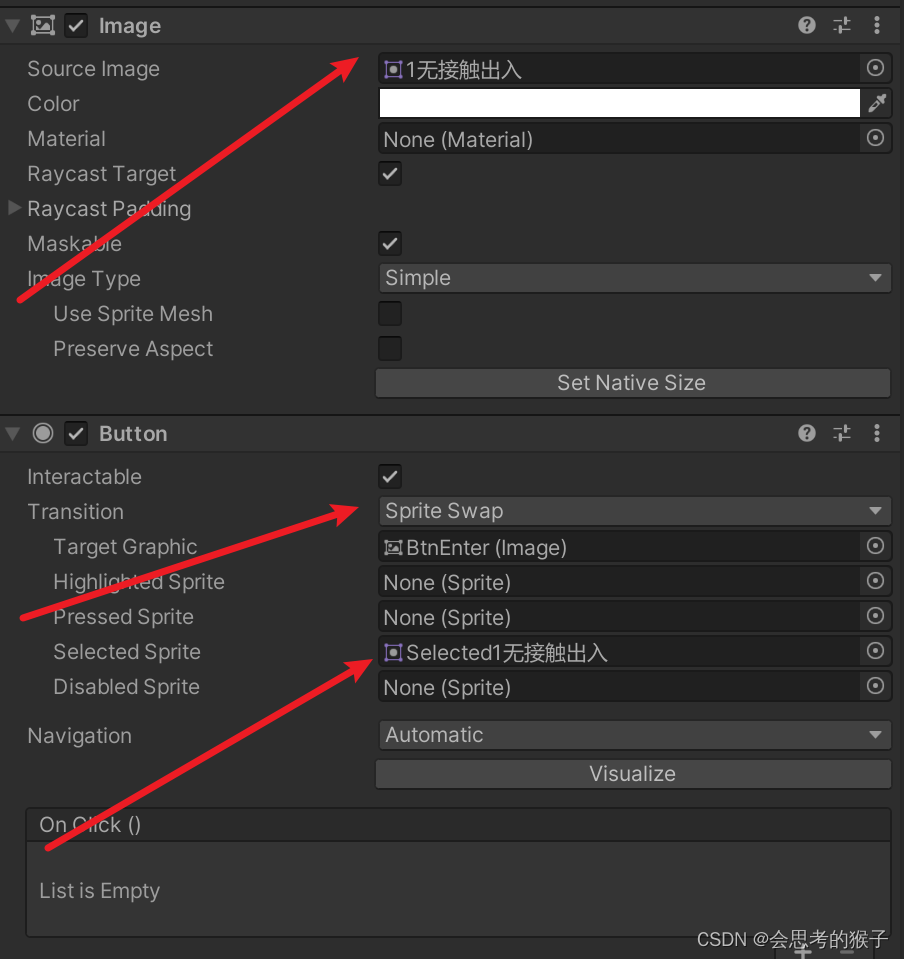This screenshot has height=959, width=904.
Task: Open the Highlighted Sprite object picker
Action: [875, 581]
